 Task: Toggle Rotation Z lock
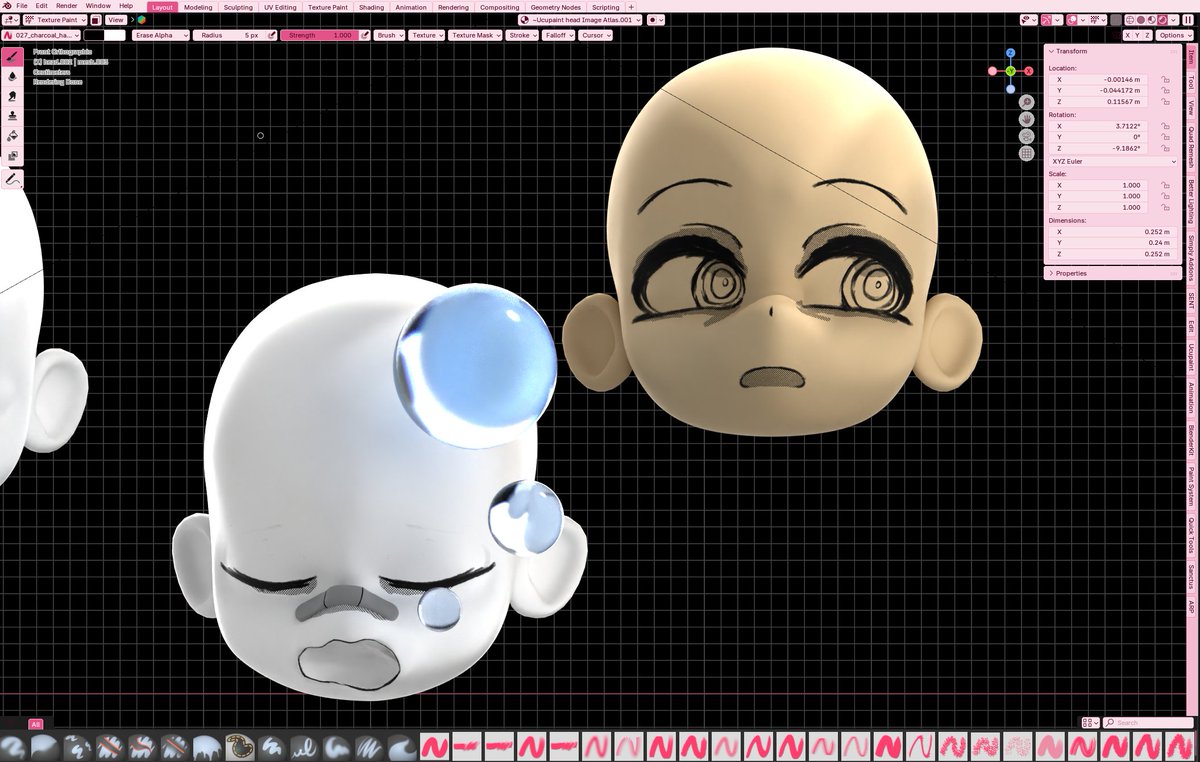point(1166,148)
